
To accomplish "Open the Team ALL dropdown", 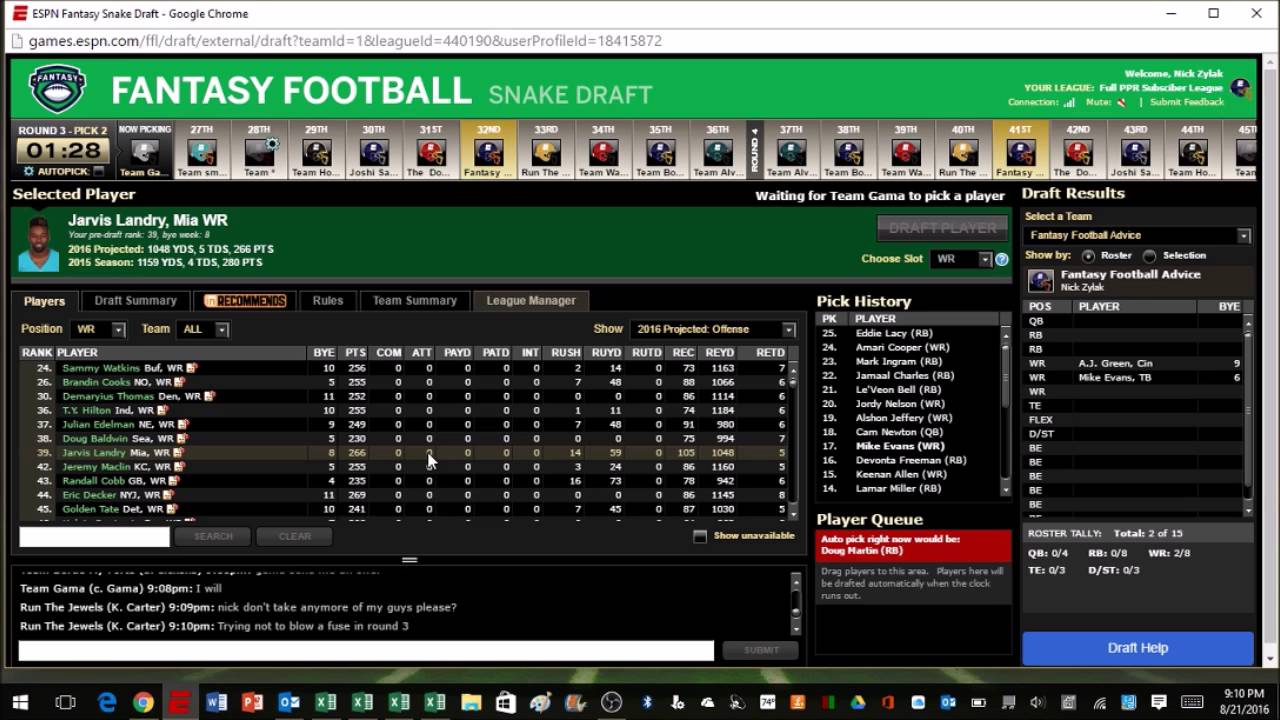I will [x=203, y=329].
